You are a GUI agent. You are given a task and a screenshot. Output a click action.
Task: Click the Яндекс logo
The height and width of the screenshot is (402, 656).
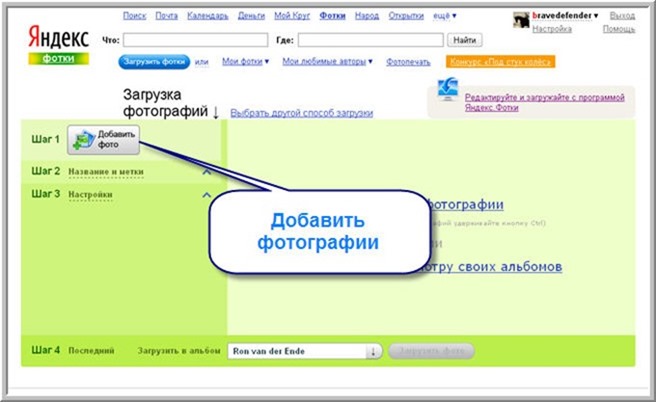tap(58, 38)
